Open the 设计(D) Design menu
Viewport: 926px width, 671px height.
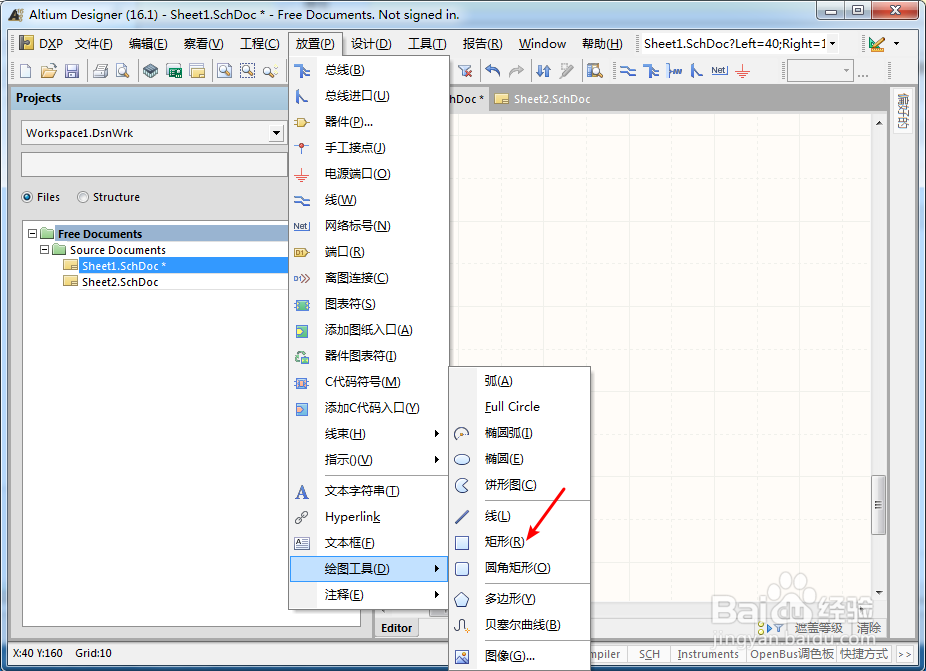371,44
